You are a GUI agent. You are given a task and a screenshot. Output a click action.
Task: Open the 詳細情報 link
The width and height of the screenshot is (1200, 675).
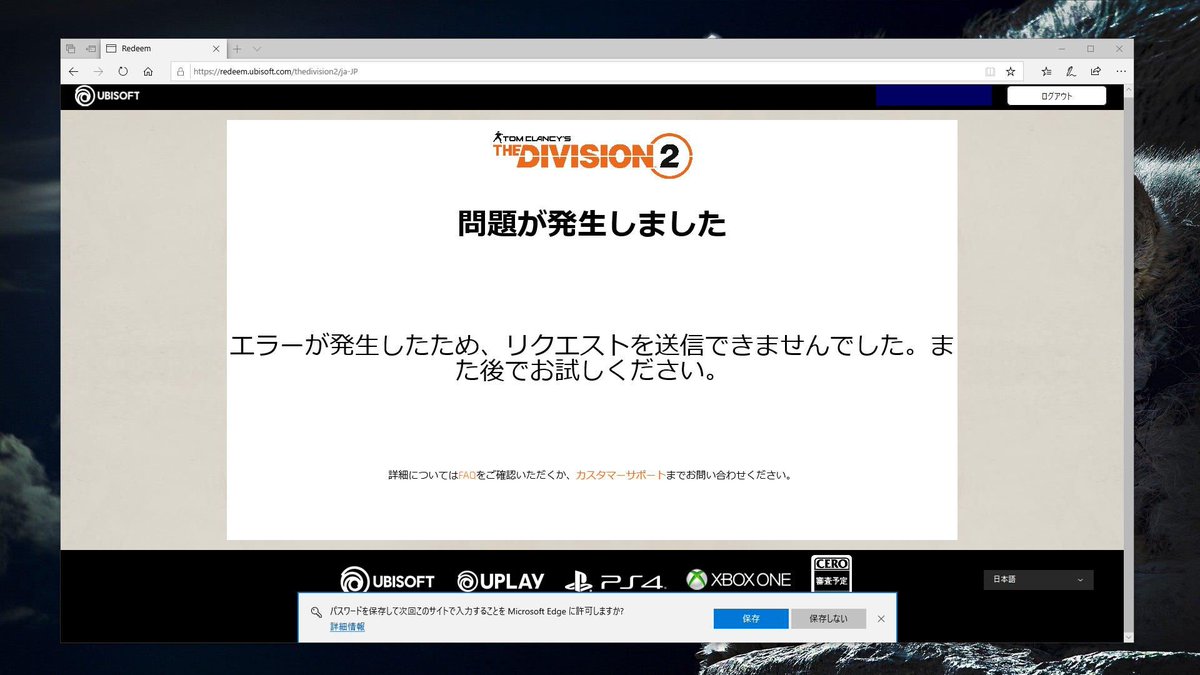[x=347, y=626]
